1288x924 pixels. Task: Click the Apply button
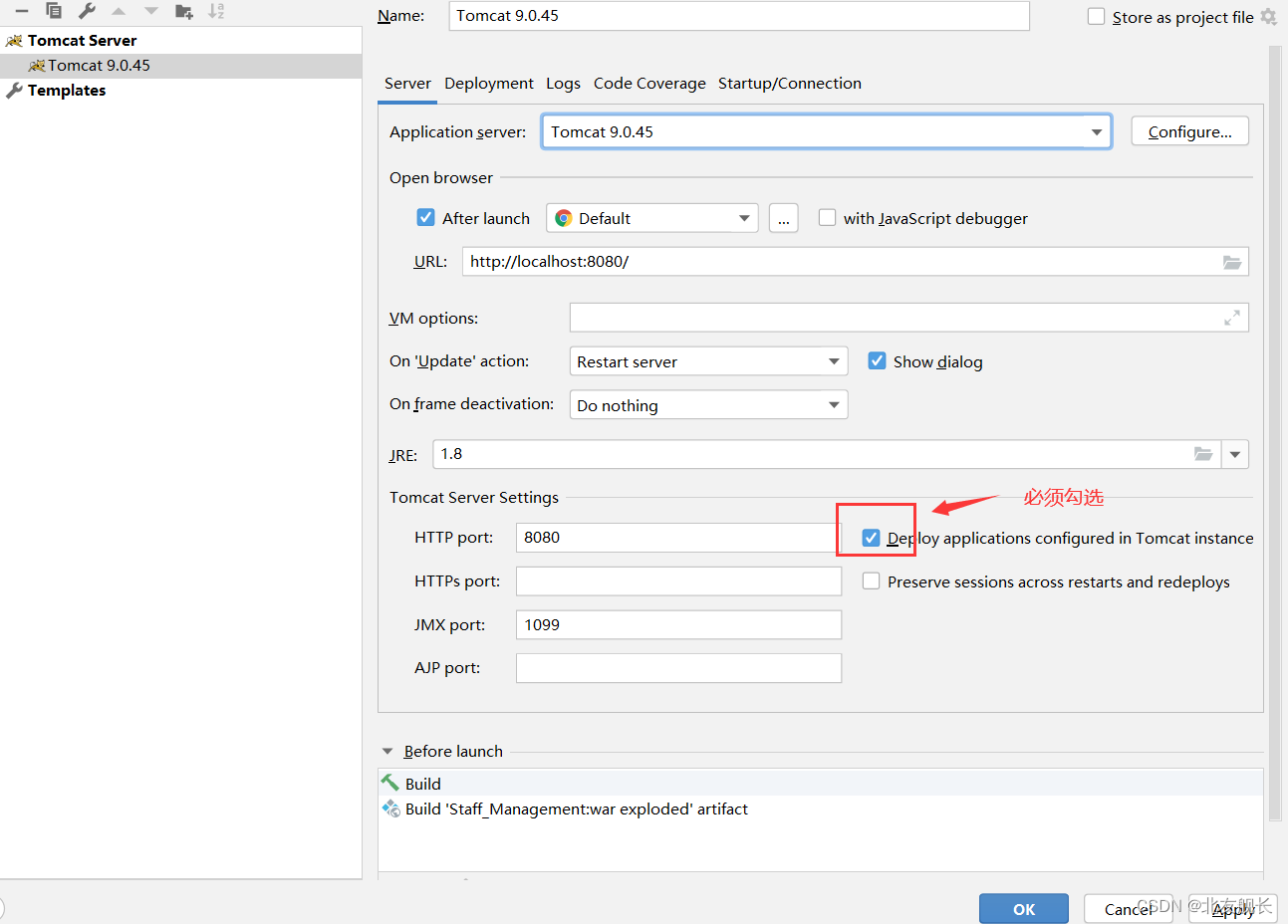pos(1233,909)
